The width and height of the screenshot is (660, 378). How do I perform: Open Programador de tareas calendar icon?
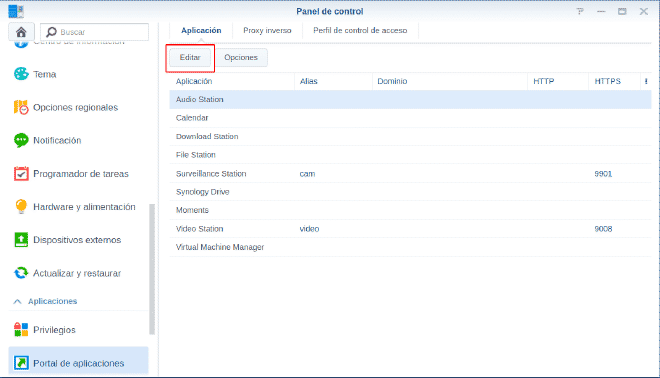pos(21,173)
